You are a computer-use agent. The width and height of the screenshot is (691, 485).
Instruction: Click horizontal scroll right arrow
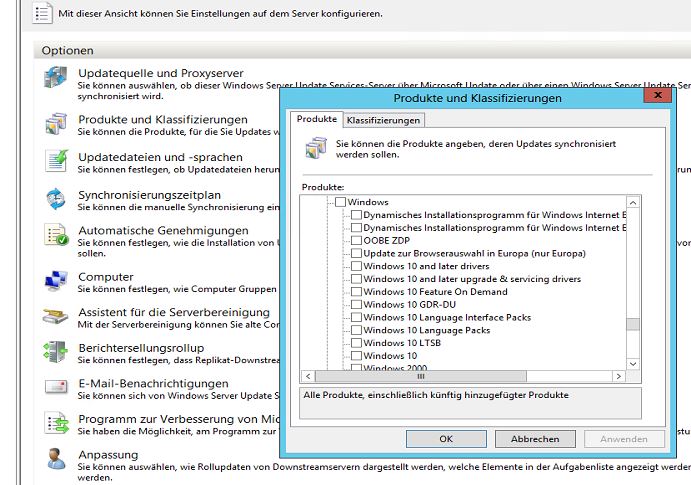point(619,376)
